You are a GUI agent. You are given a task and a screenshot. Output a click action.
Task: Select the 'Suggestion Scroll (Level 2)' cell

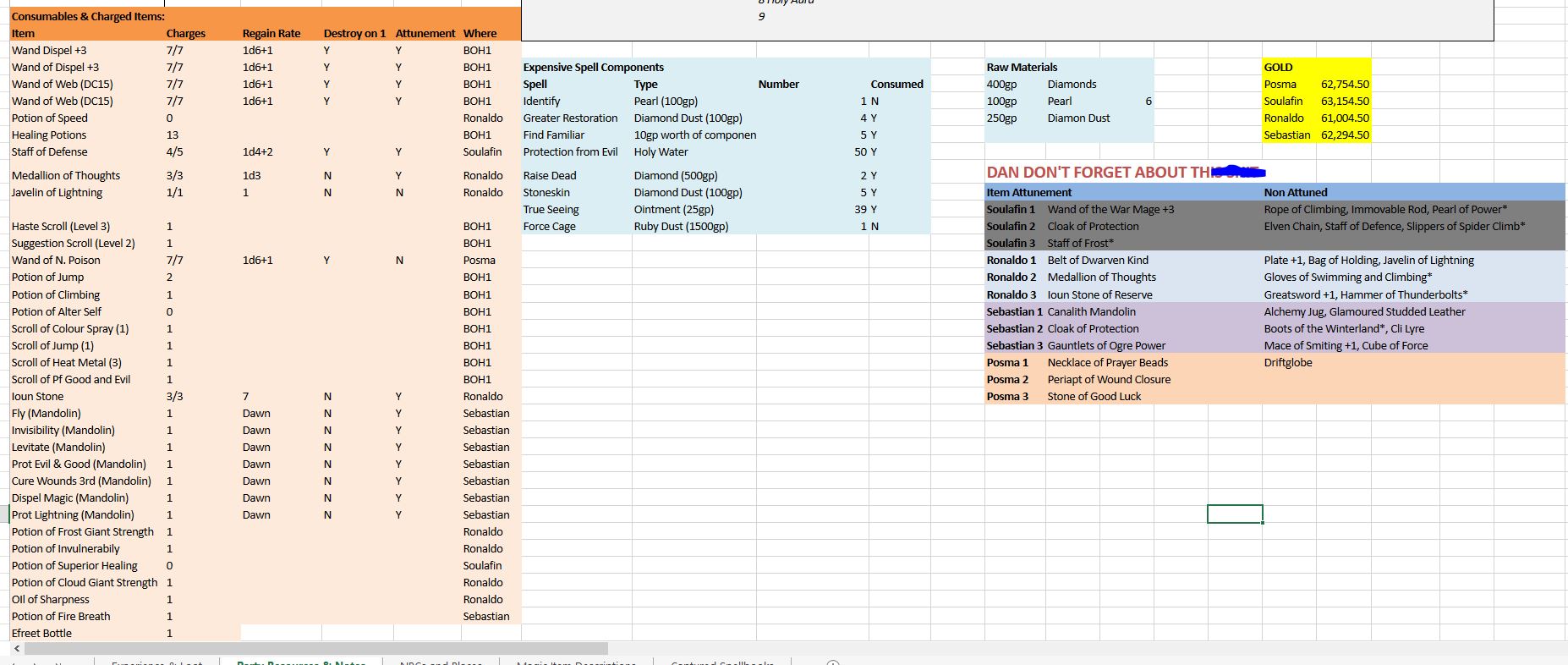click(x=74, y=243)
